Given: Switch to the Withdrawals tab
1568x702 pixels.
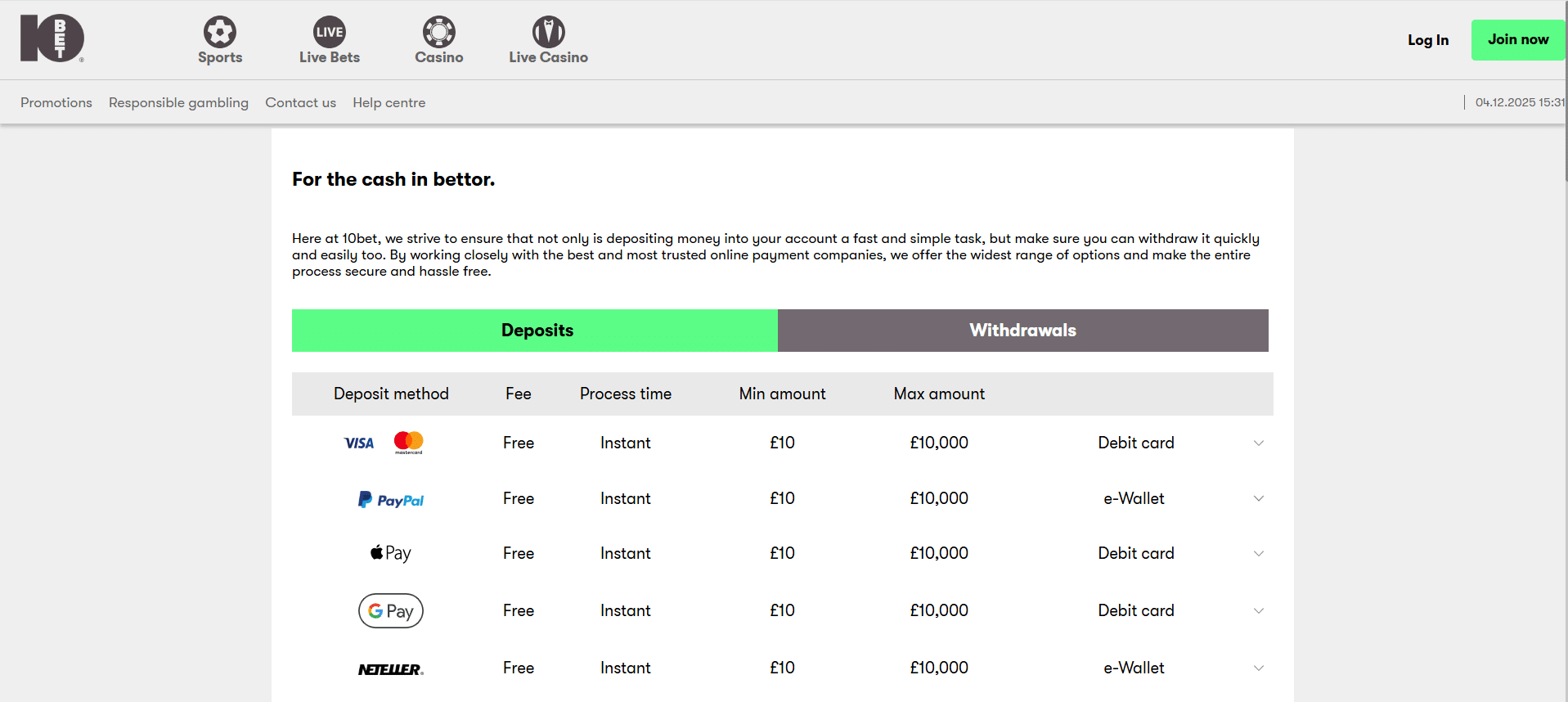Looking at the screenshot, I should click(1023, 331).
